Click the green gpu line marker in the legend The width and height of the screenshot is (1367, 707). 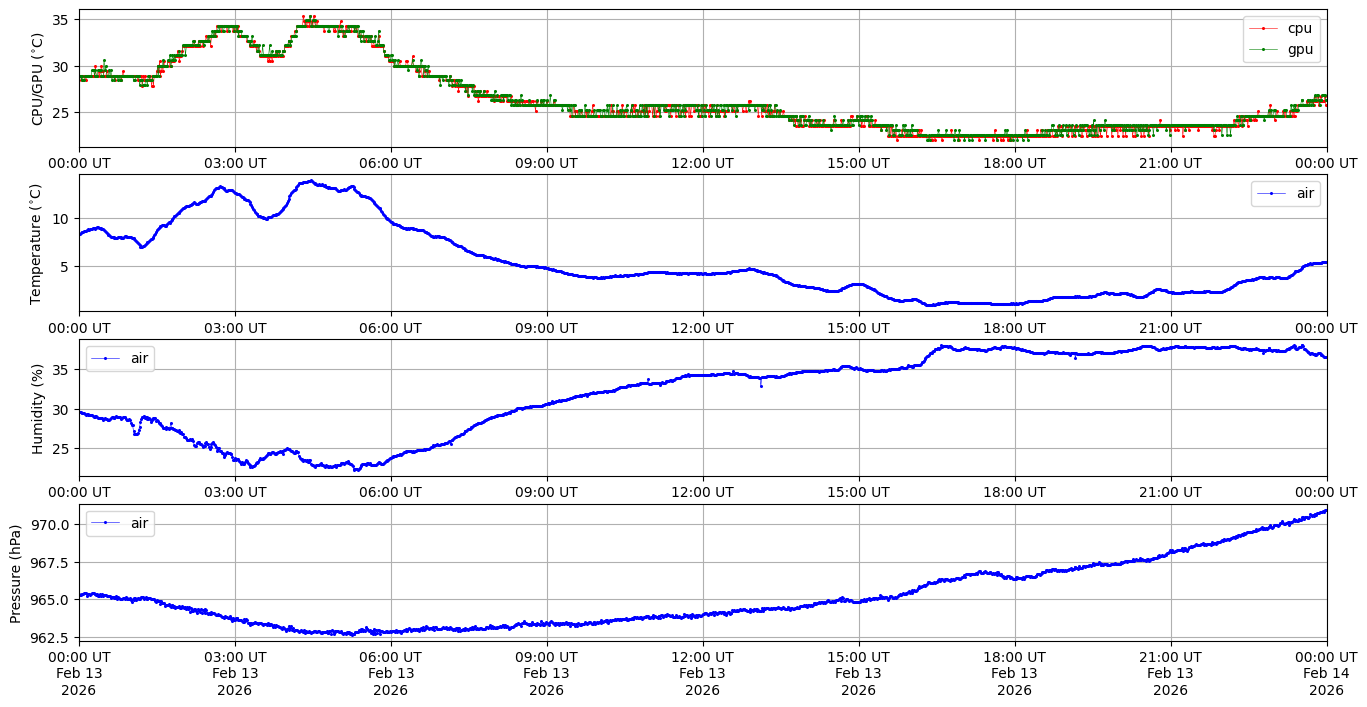click(1266, 49)
